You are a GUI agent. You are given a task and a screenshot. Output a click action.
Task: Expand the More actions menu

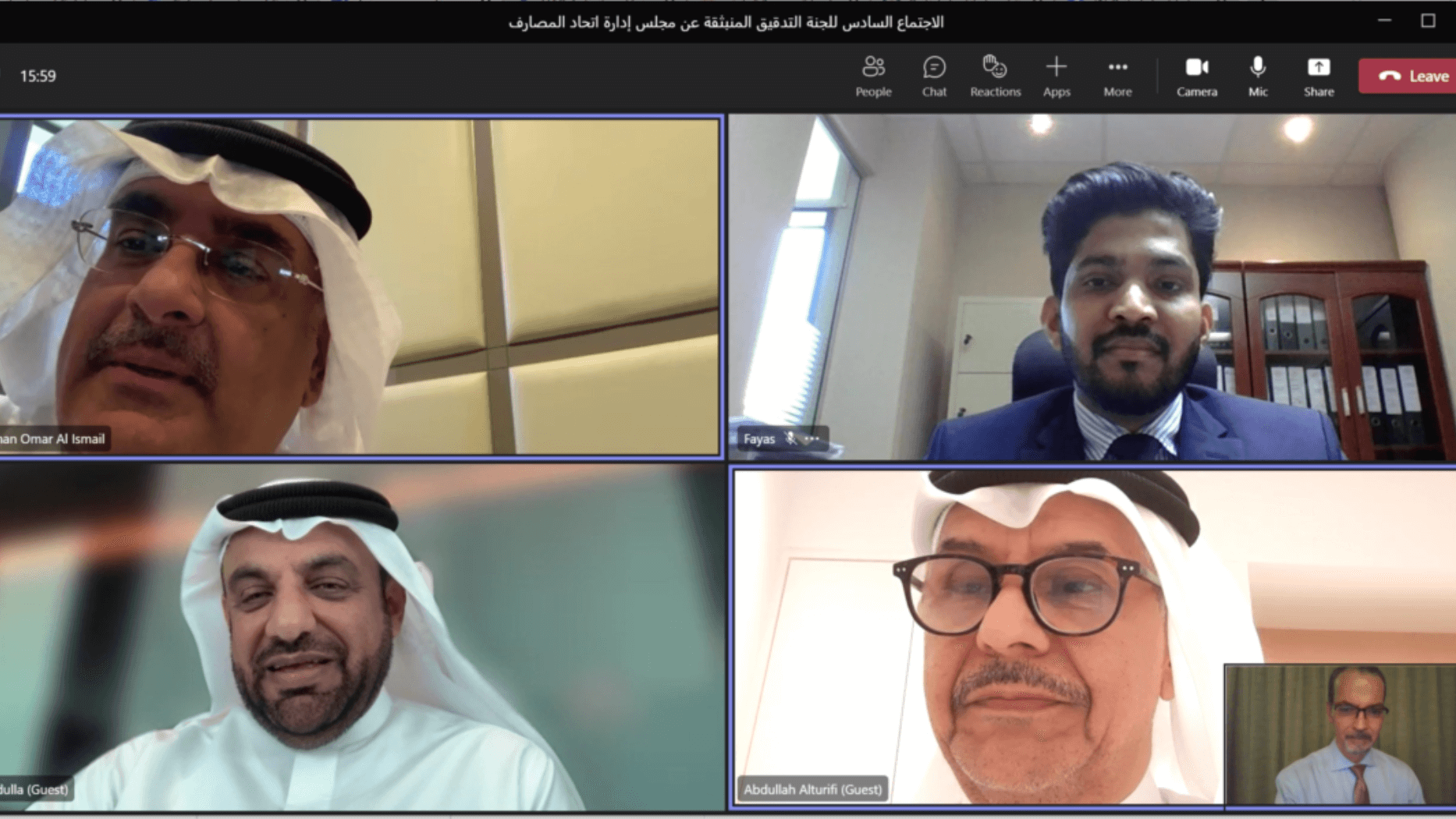[x=1117, y=76]
